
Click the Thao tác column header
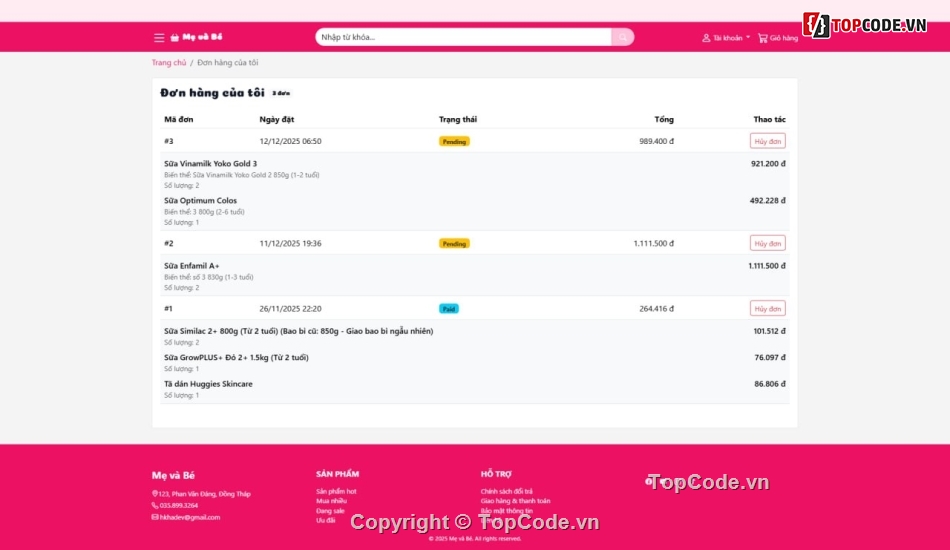pos(769,119)
